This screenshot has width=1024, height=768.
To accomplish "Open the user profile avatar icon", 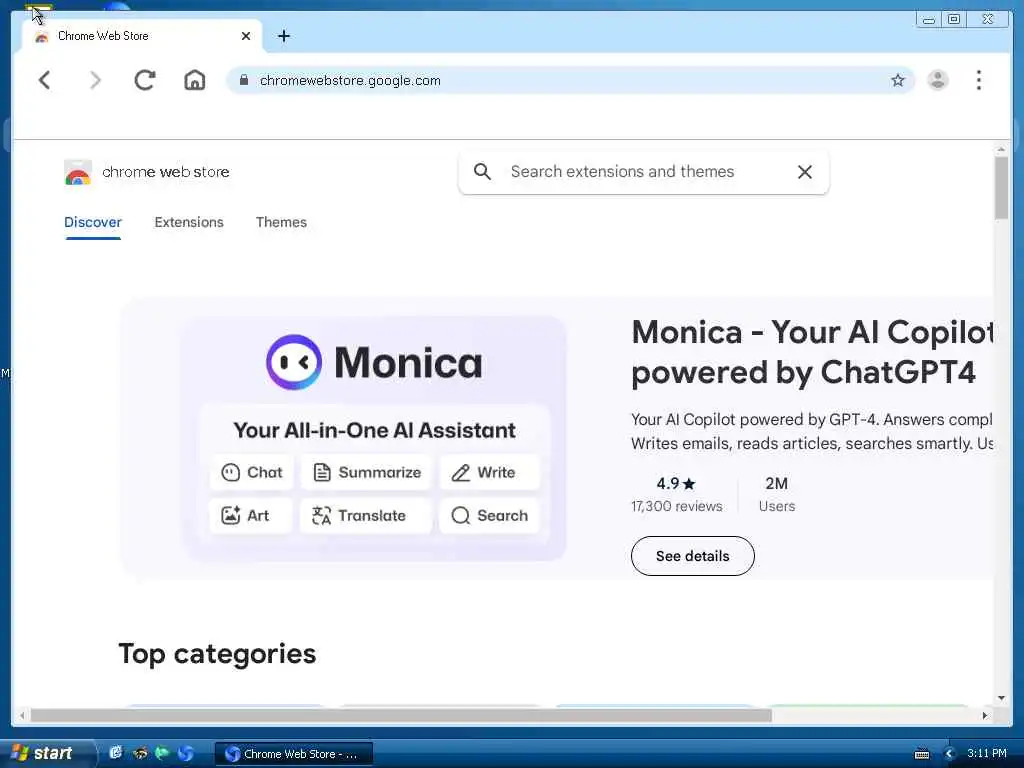I will (938, 80).
